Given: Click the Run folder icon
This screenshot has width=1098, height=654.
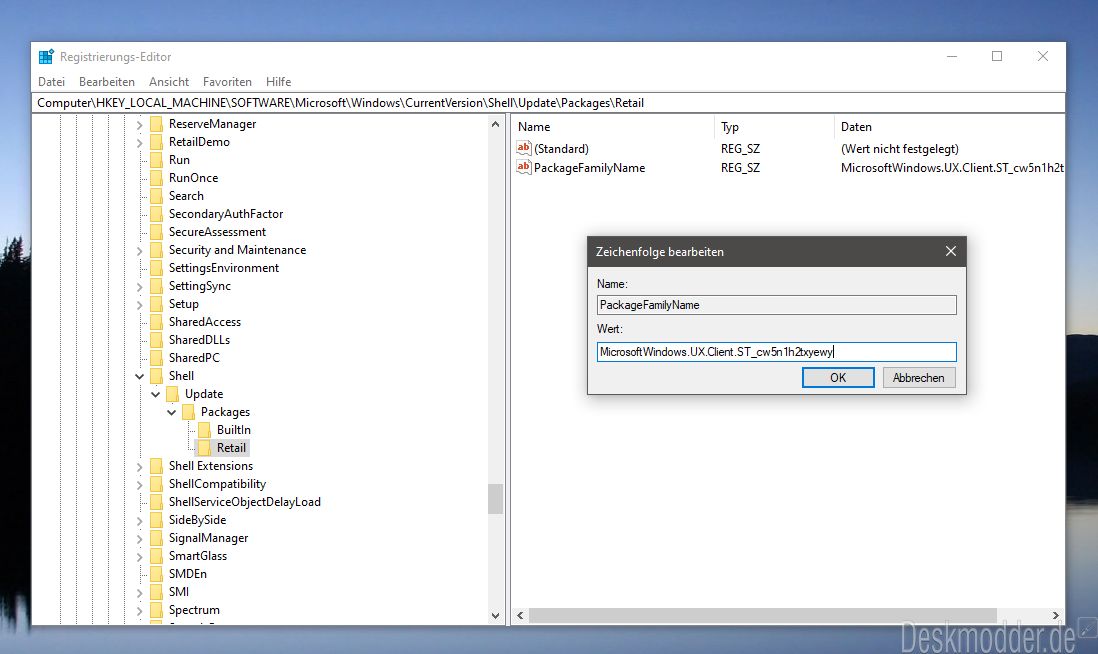Looking at the screenshot, I should pyautogui.click(x=157, y=160).
